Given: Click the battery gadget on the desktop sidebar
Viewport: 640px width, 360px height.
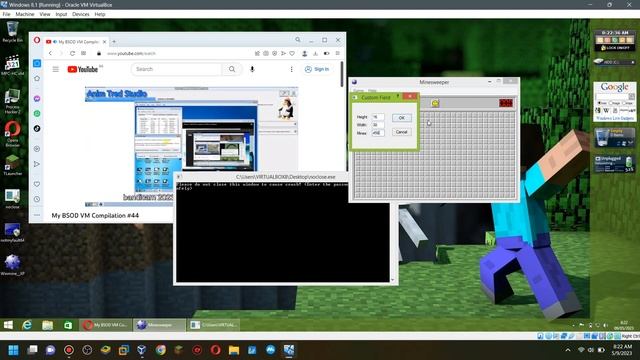Looking at the screenshot, I should [615, 164].
